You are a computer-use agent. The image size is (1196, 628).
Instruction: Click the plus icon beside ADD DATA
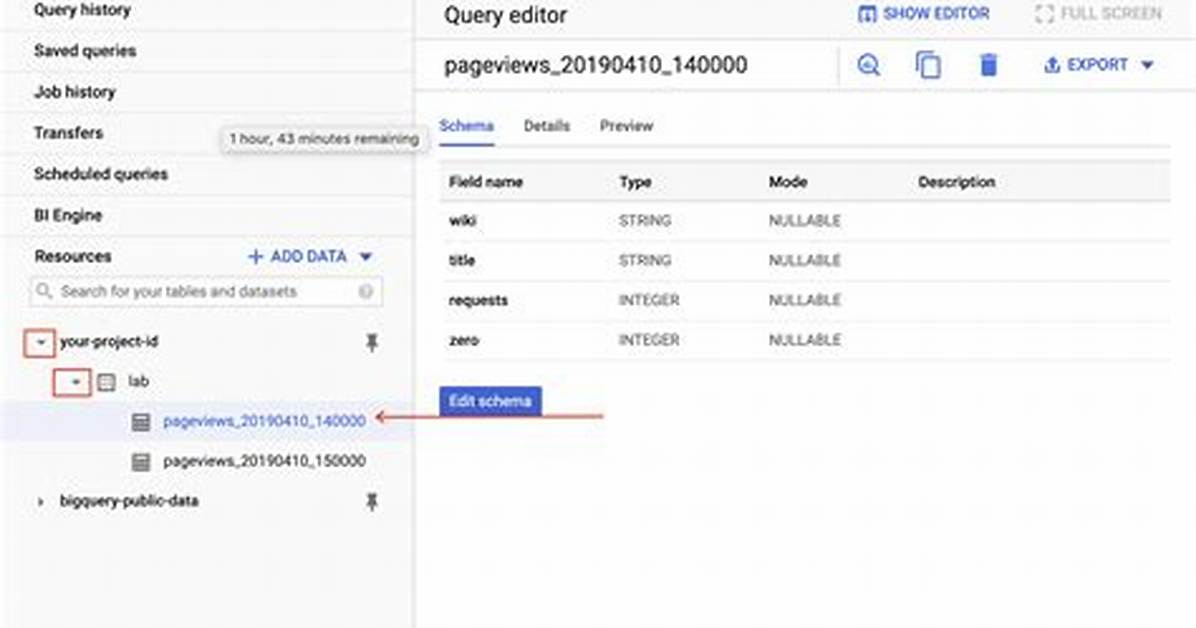pyautogui.click(x=256, y=257)
